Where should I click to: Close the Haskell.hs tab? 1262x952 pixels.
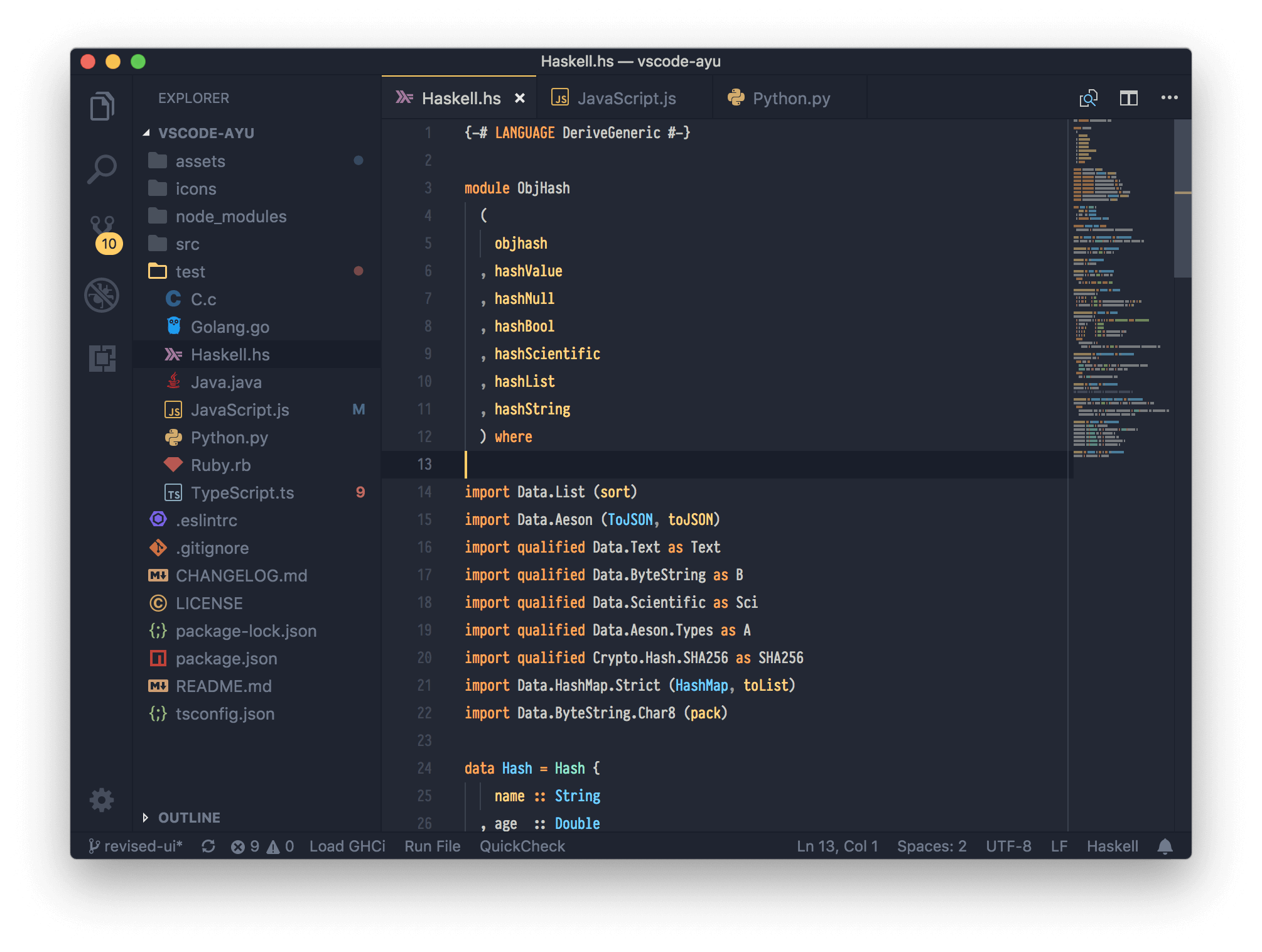(x=520, y=99)
